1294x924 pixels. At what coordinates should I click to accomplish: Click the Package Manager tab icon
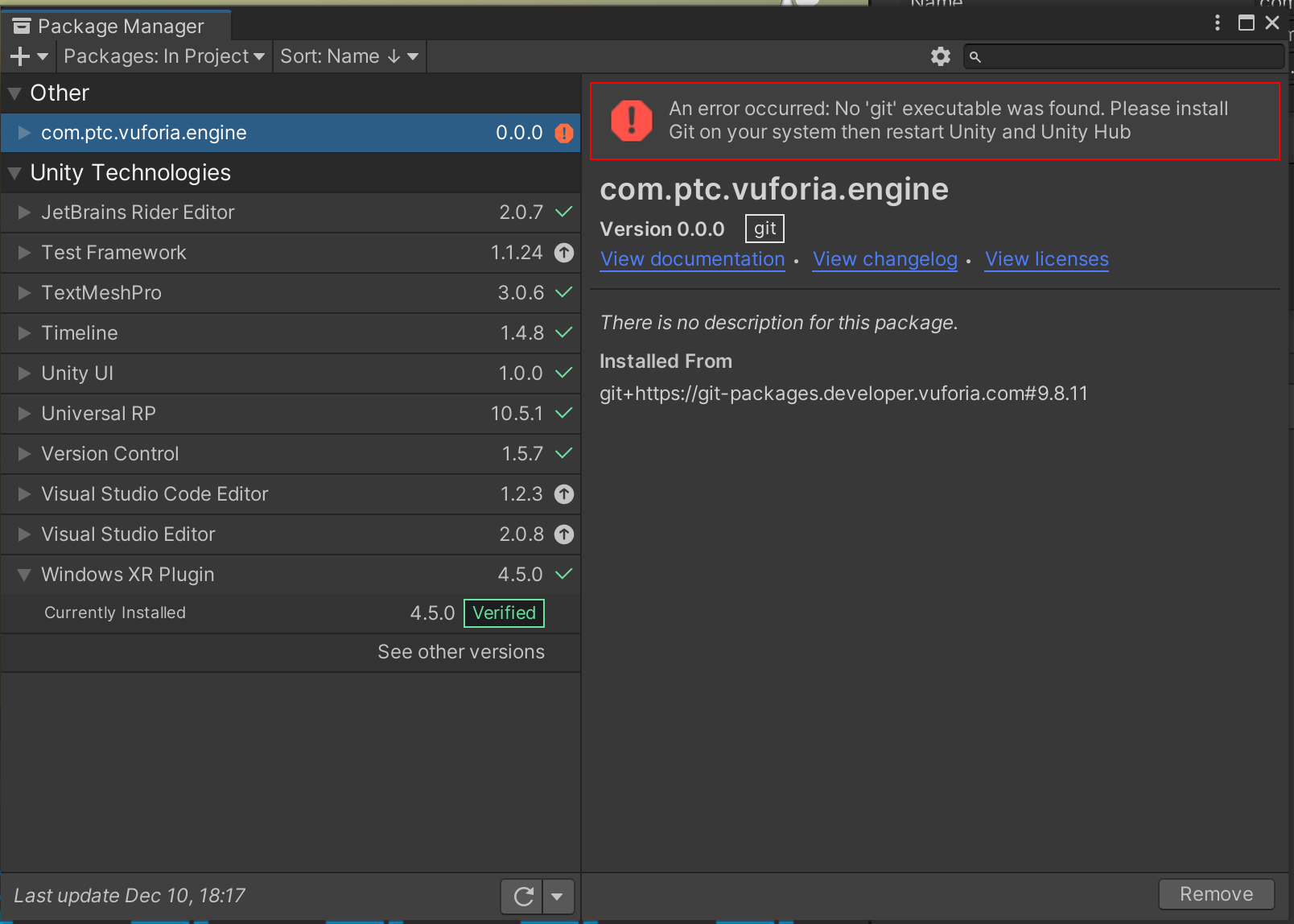22,27
